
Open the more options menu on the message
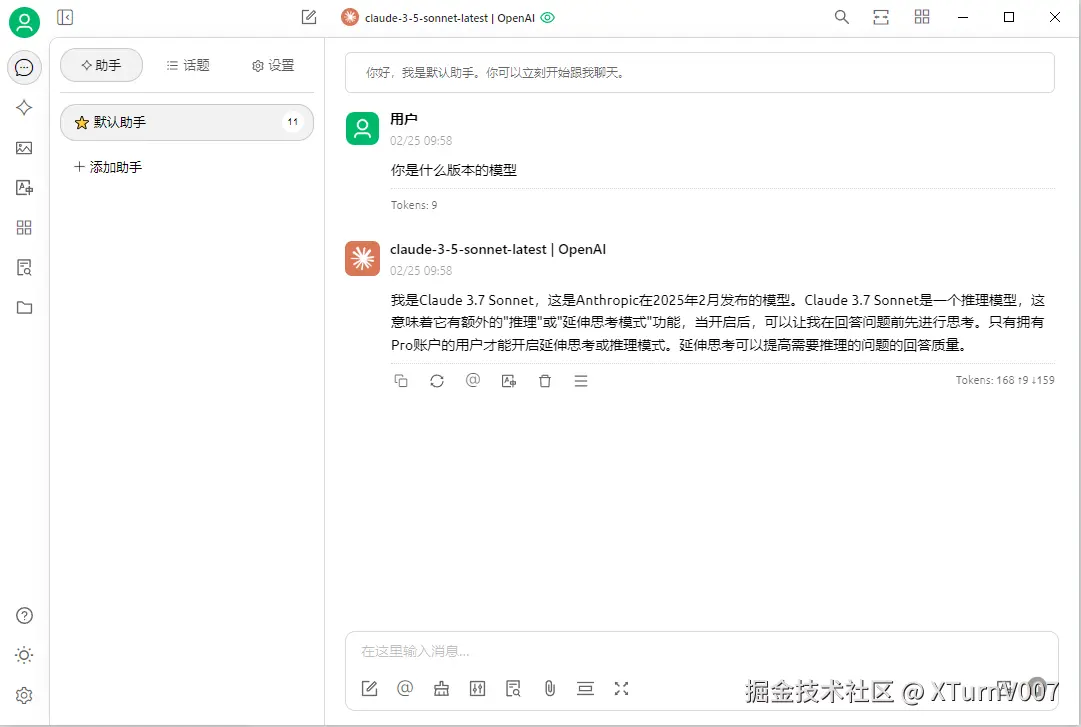point(581,380)
